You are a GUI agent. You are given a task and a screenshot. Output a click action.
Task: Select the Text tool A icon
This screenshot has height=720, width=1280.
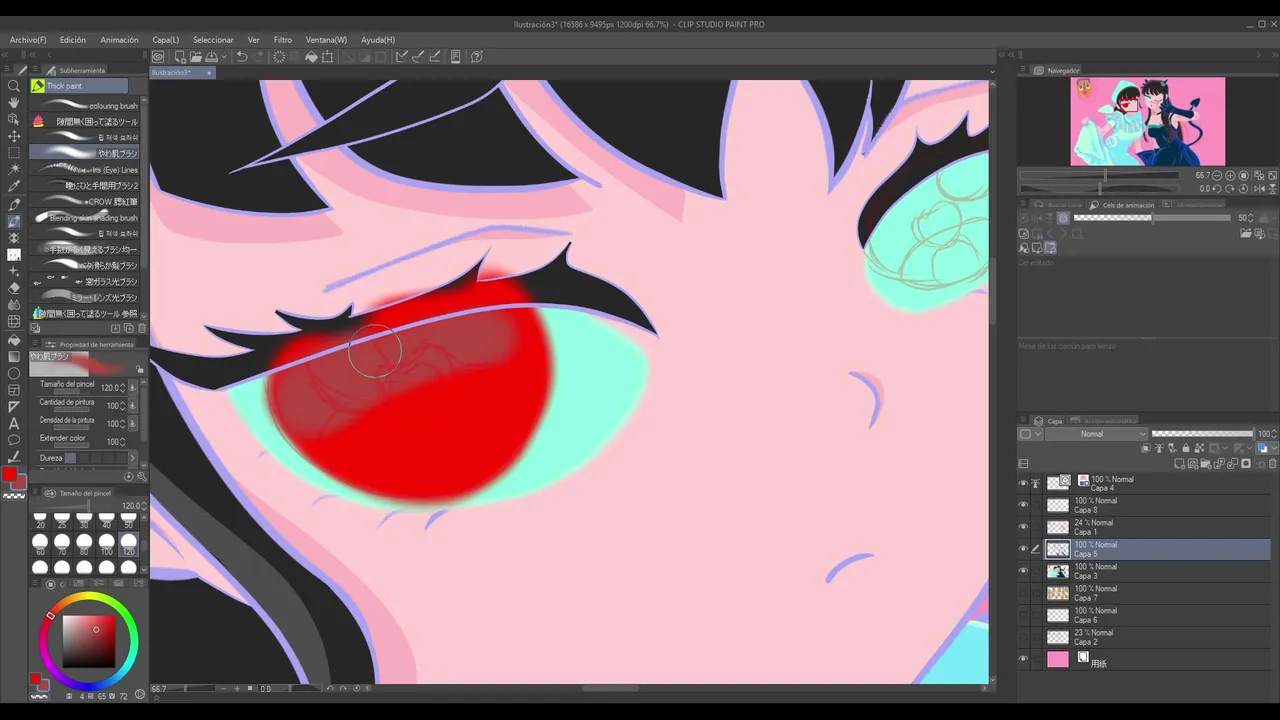coord(14,424)
